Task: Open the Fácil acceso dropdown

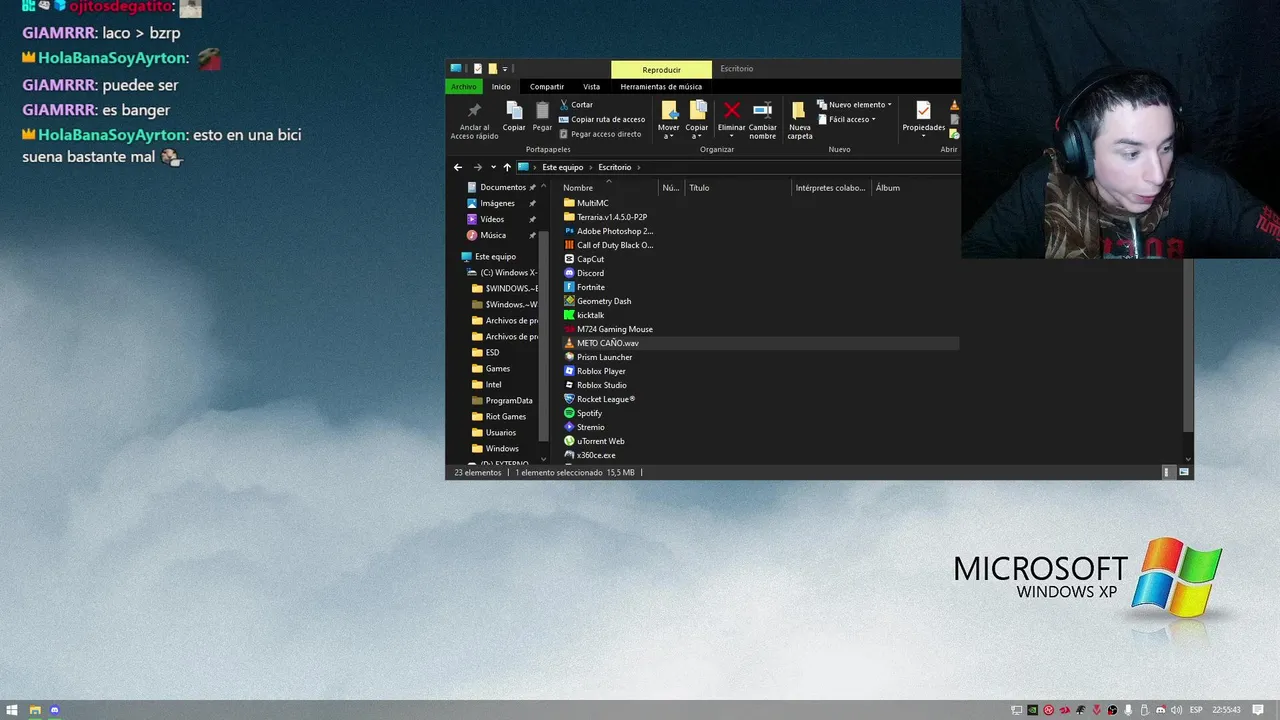Action: click(846, 120)
